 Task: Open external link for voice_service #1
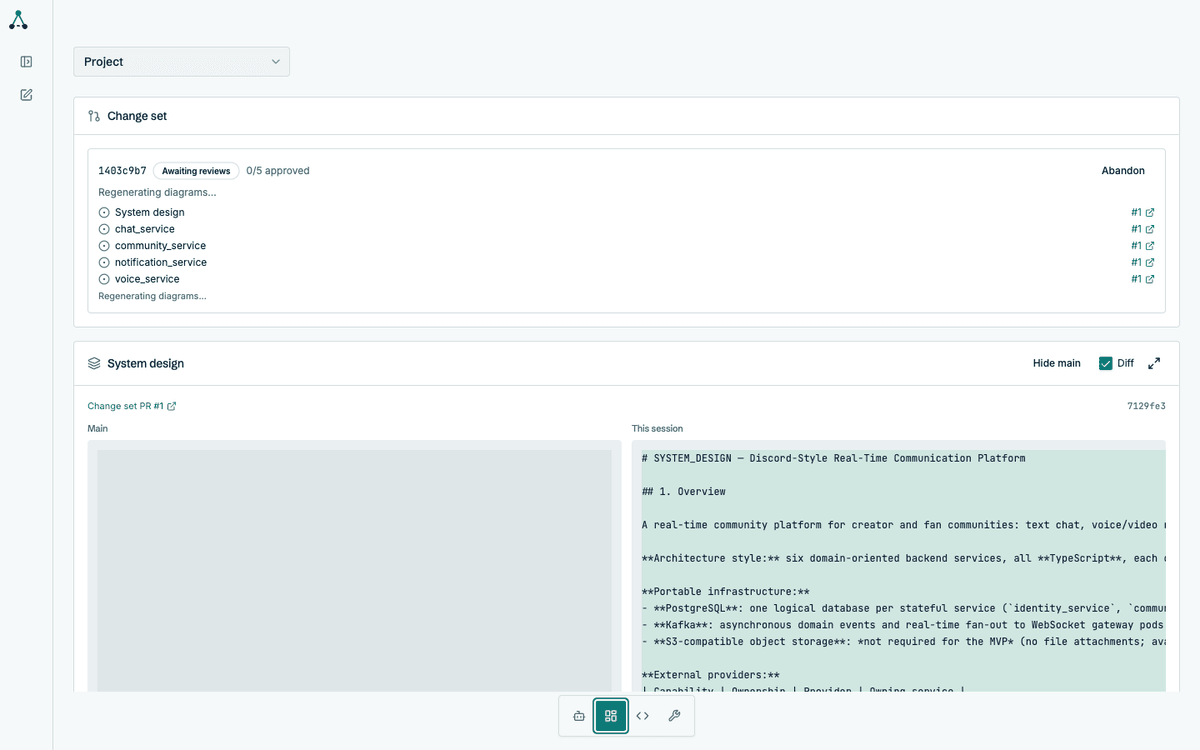(x=1143, y=279)
